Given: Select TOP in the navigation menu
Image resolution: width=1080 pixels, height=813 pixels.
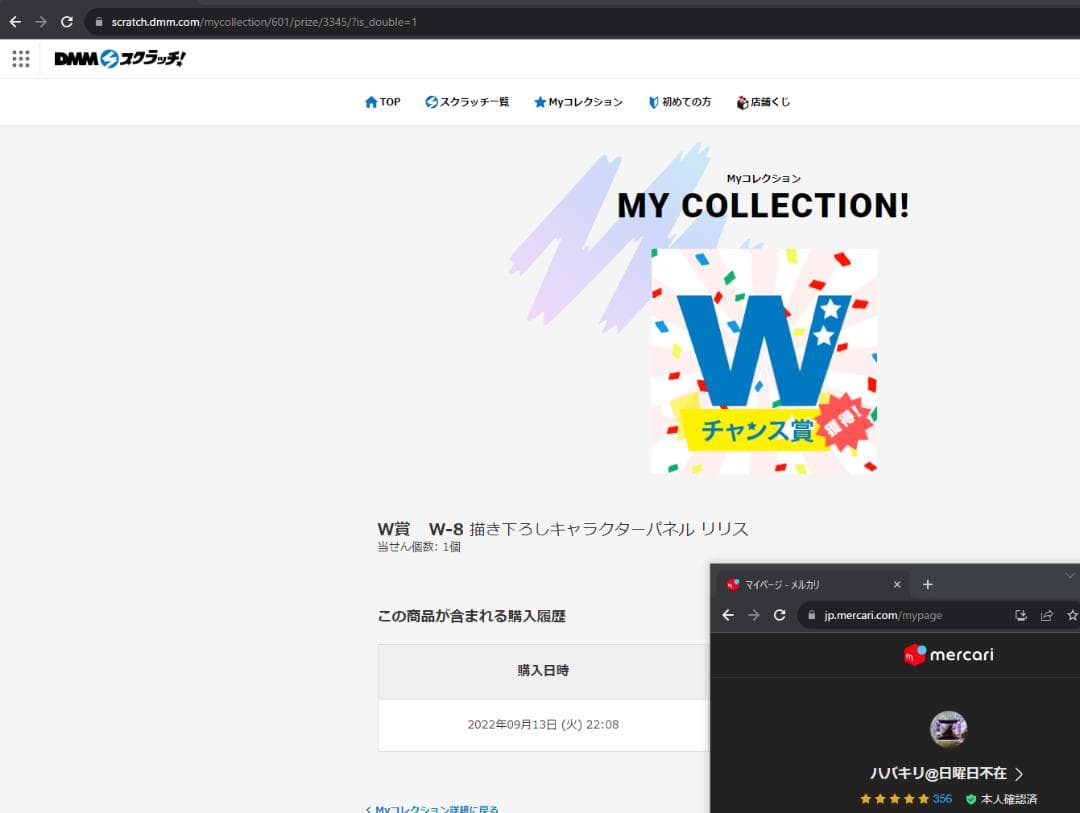Looking at the screenshot, I should pyautogui.click(x=383, y=101).
